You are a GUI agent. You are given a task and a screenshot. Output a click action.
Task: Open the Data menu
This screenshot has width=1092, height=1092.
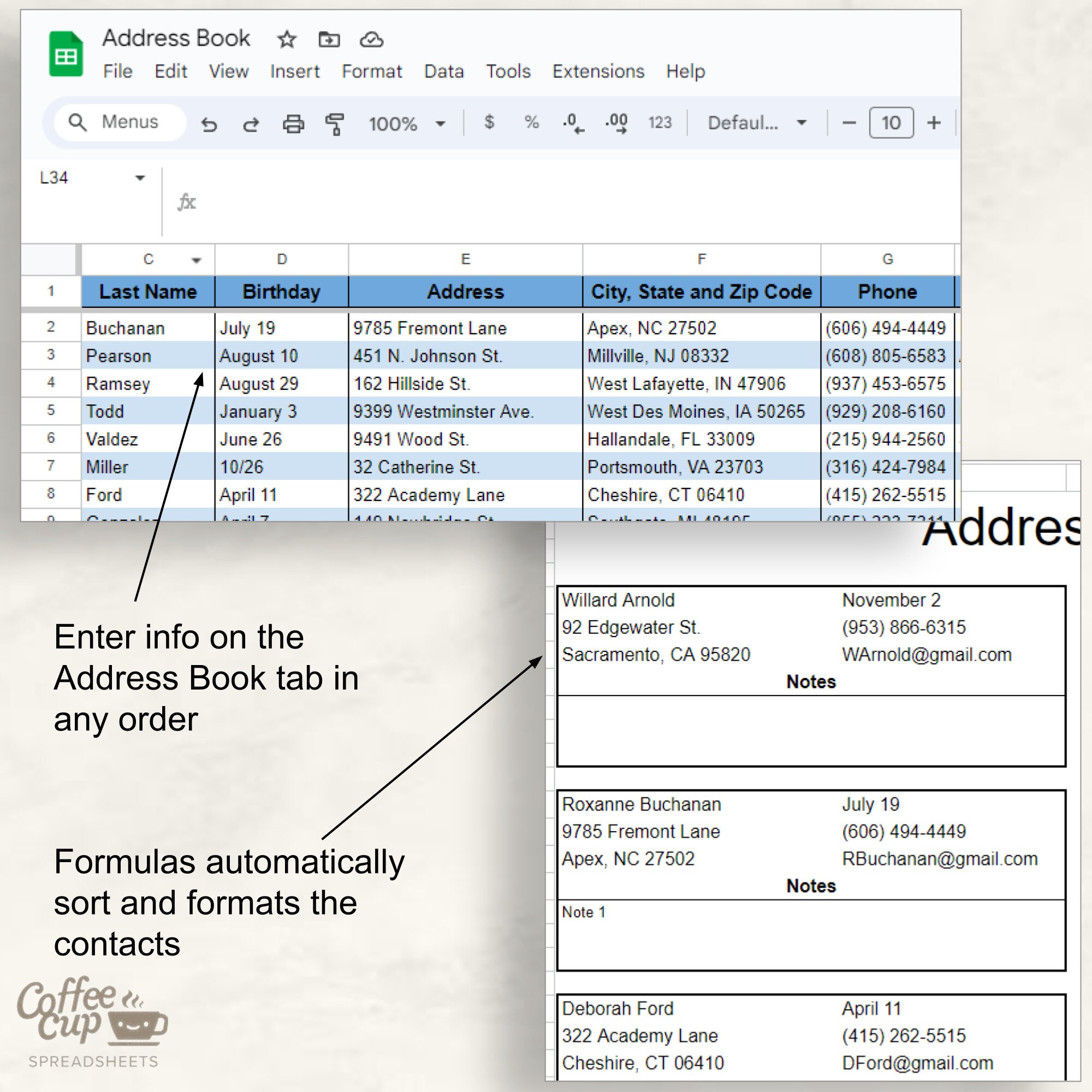(x=444, y=71)
